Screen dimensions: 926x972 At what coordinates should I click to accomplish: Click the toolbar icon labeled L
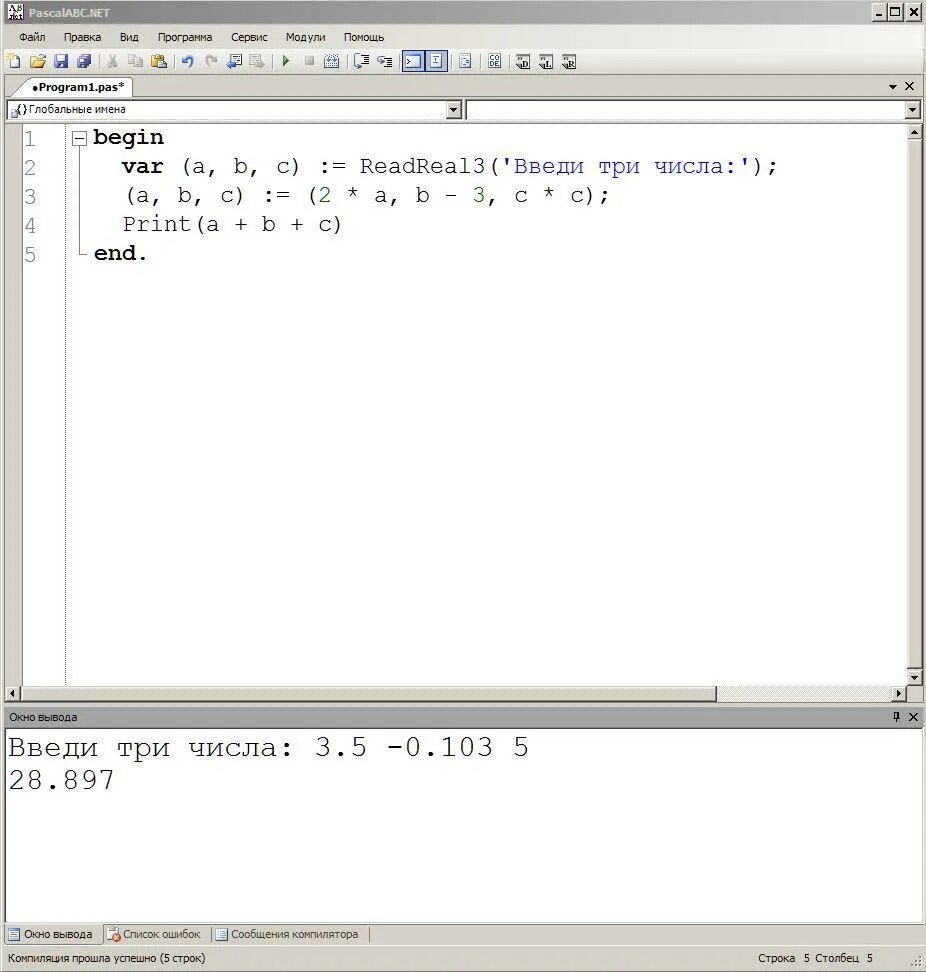point(545,61)
